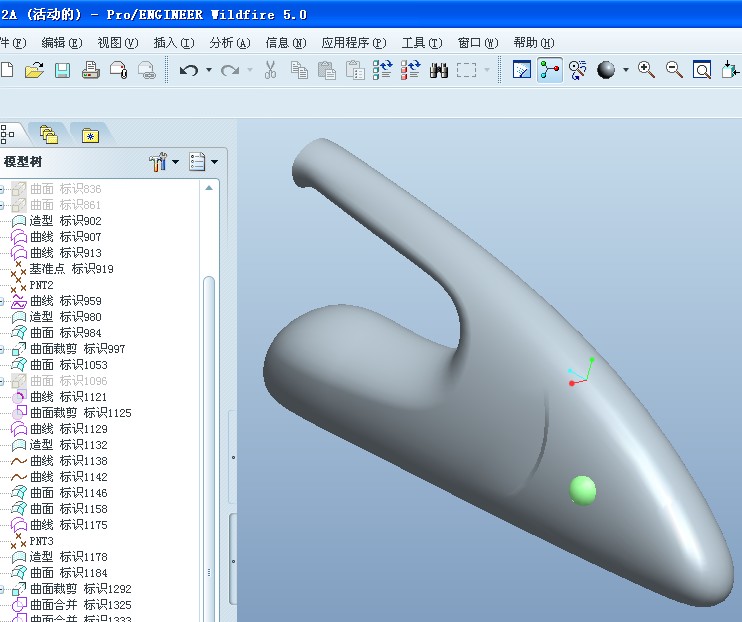Viewport: 742px width, 622px height.
Task: Open Find tool with binoculars icon
Action: coord(439,71)
